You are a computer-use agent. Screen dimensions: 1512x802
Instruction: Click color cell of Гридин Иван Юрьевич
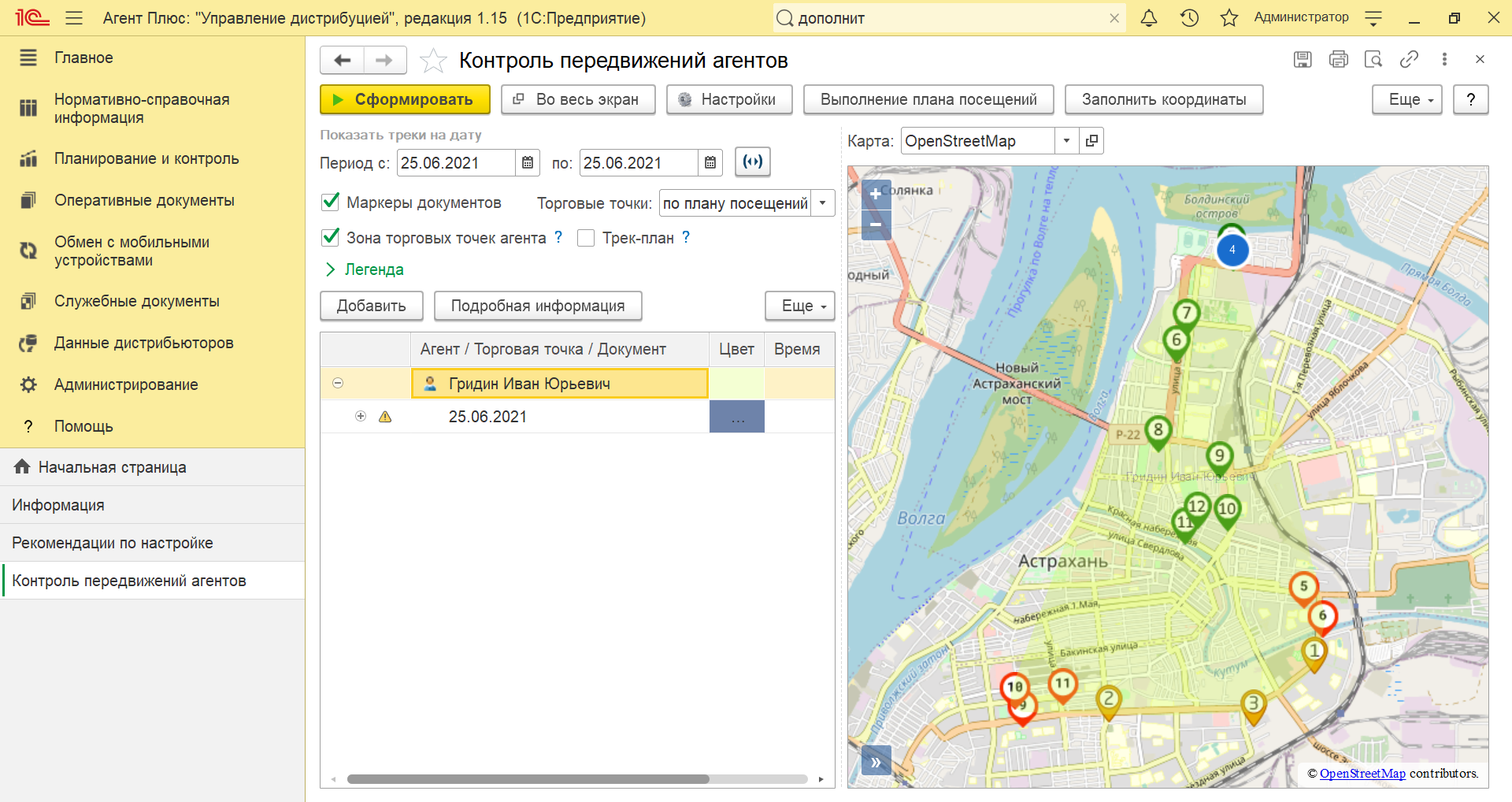pos(737,383)
